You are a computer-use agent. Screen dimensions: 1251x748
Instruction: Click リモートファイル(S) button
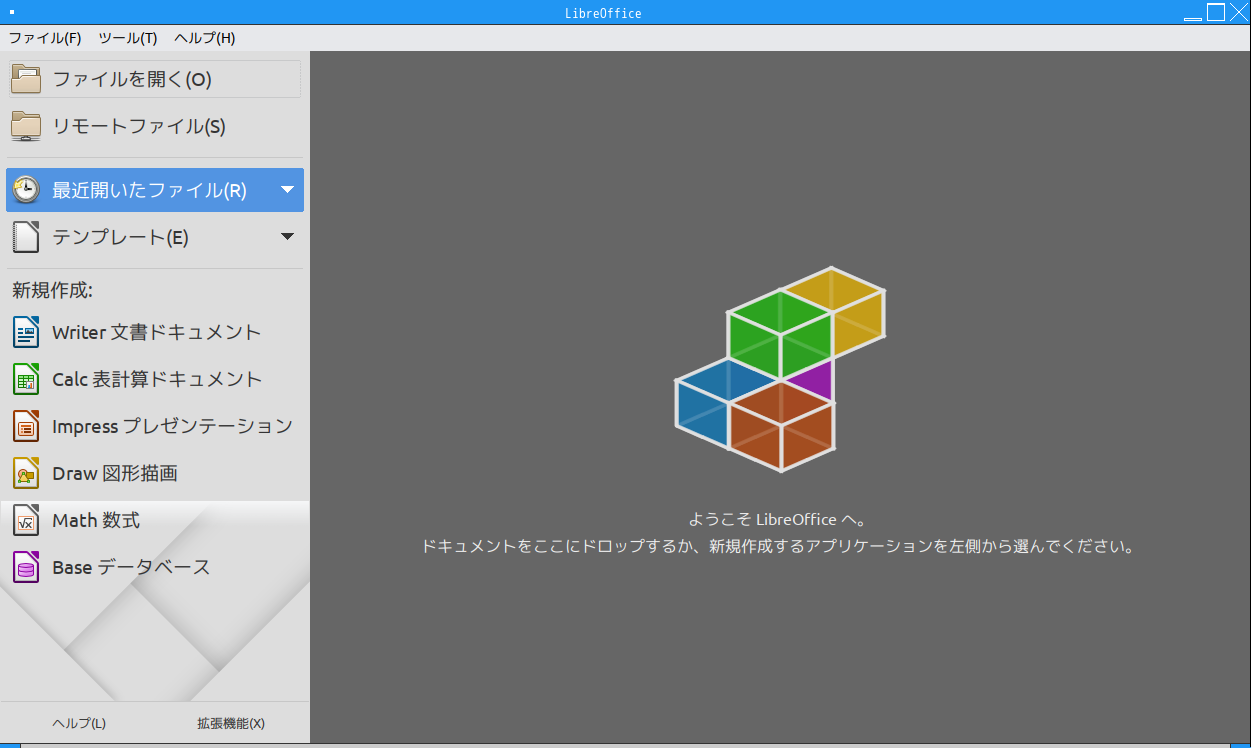(154, 126)
